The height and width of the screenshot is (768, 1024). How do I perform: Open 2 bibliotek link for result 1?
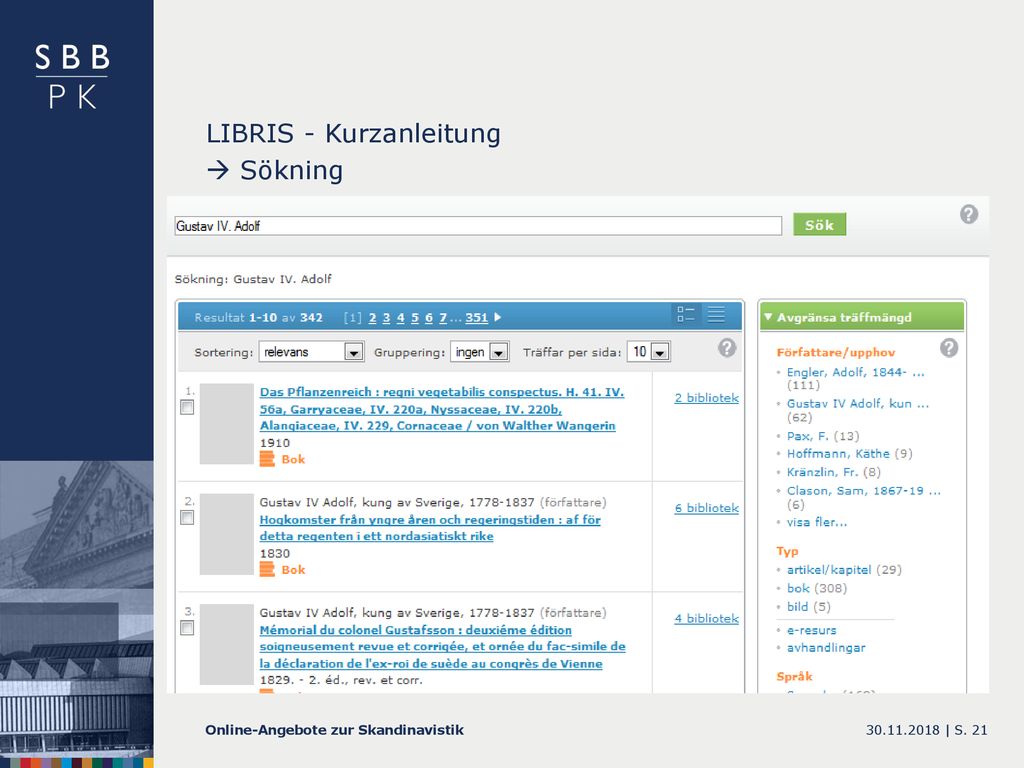[x=707, y=398]
